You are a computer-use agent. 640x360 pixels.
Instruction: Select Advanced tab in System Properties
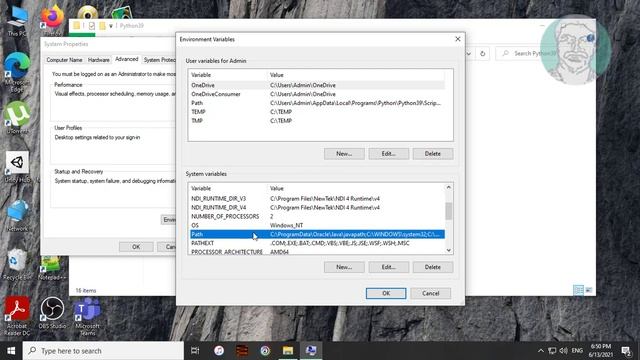click(x=127, y=59)
